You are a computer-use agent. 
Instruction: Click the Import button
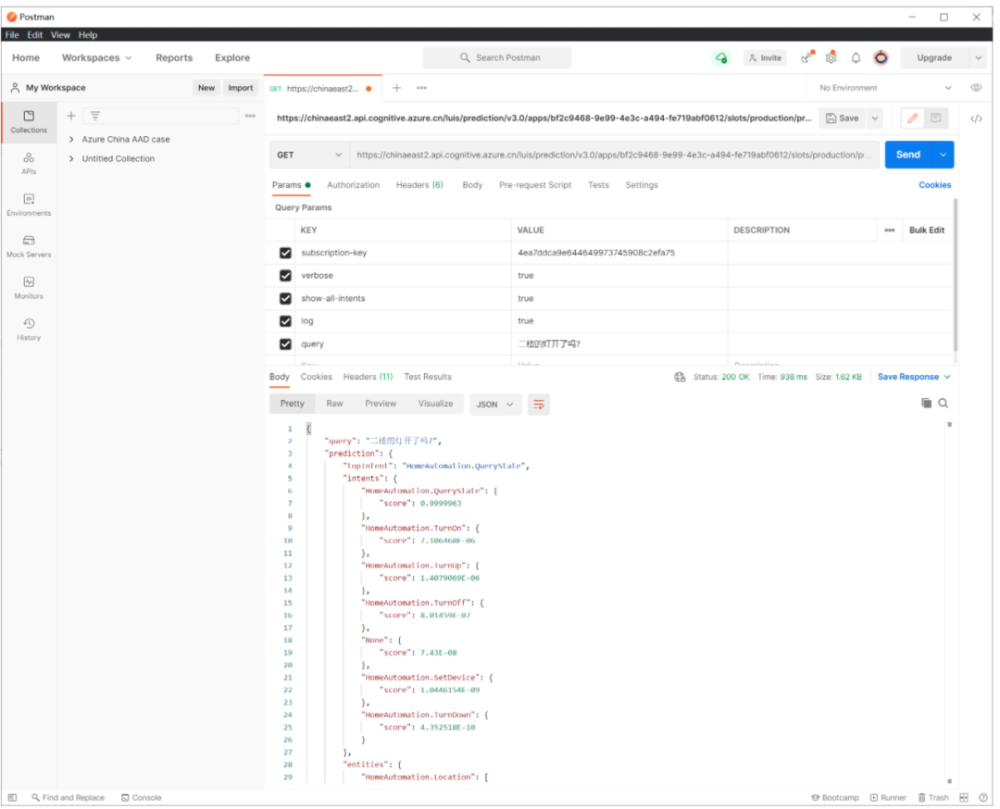[240, 88]
